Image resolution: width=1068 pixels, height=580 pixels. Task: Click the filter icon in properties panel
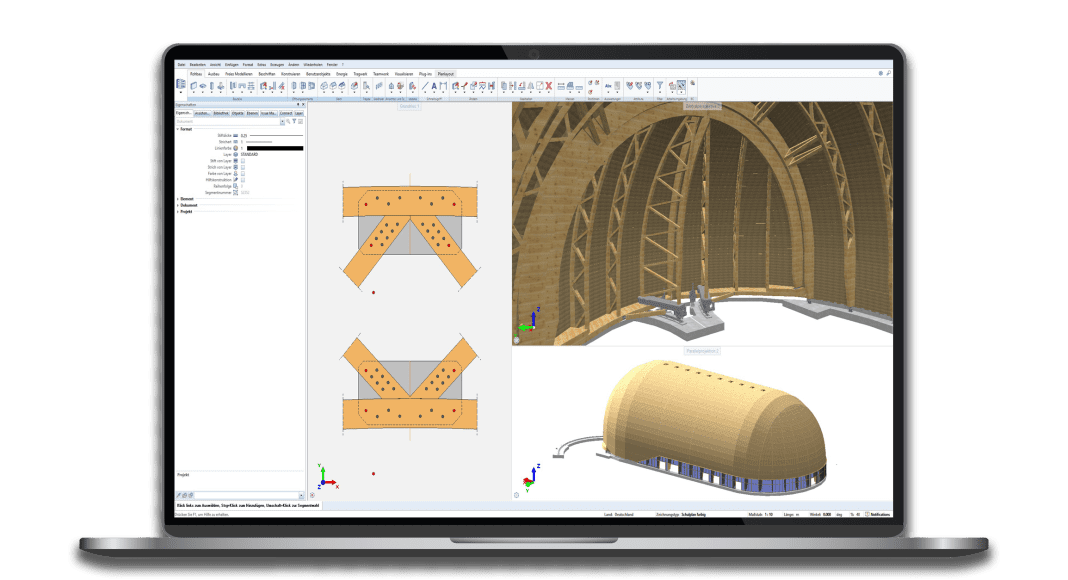pos(295,121)
